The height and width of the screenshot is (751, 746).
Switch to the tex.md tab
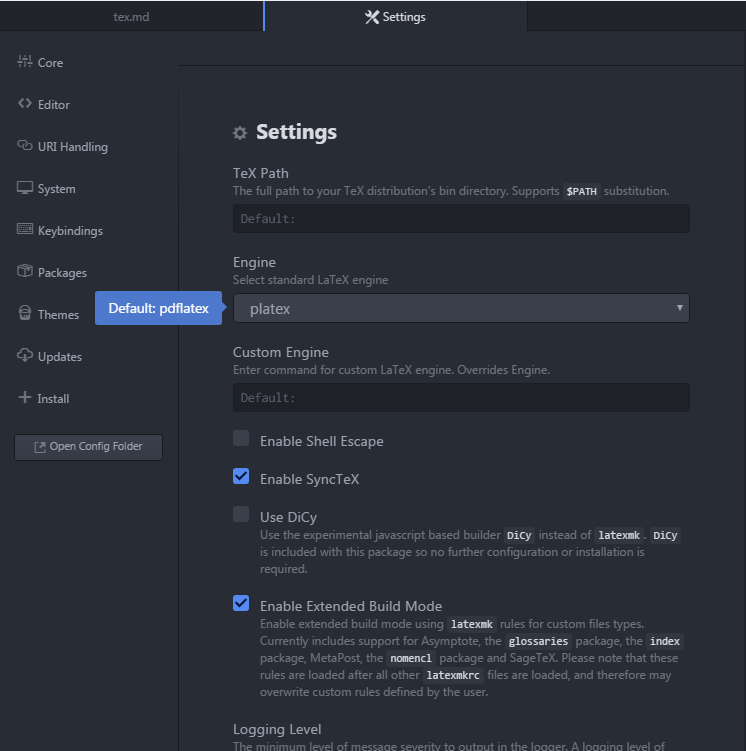(131, 17)
